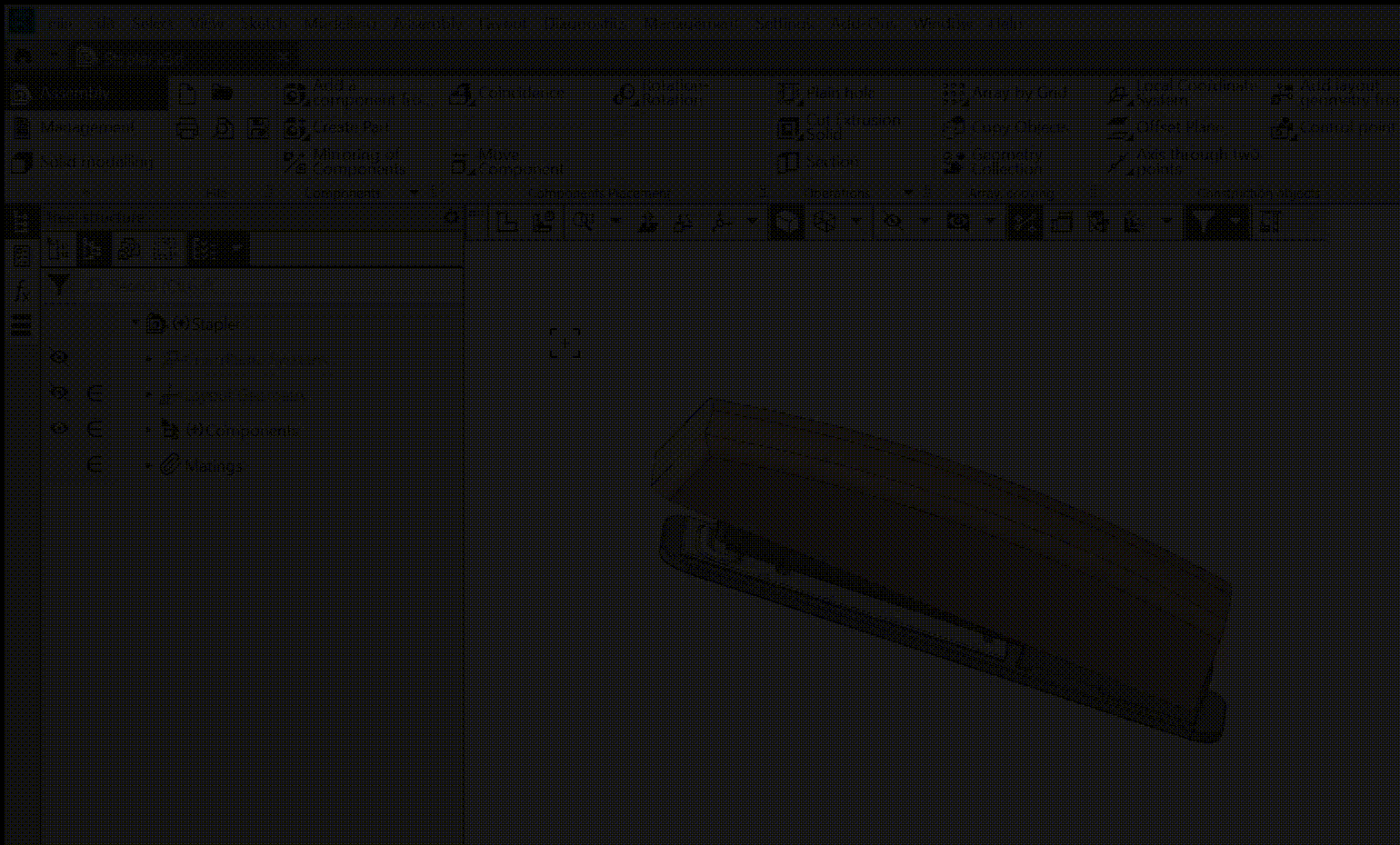This screenshot has width=1400, height=845.
Task: Click the Create Part icon
Action: click(x=295, y=128)
